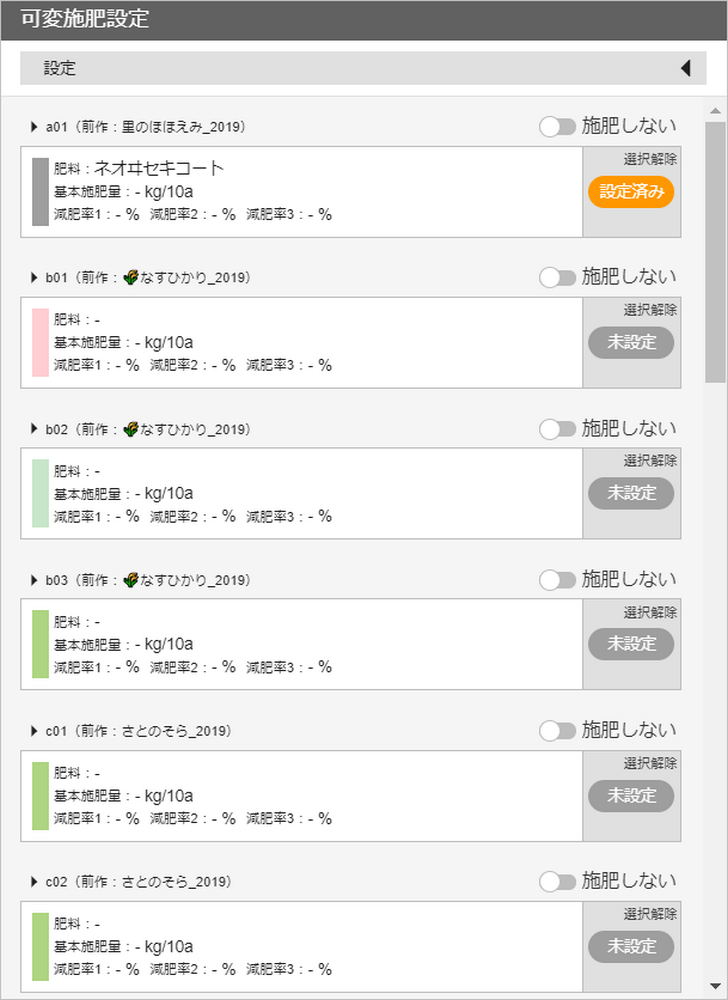Collapse the 設定 panel with the left arrow
Viewport: 728px width, 1000px height.
(686, 68)
